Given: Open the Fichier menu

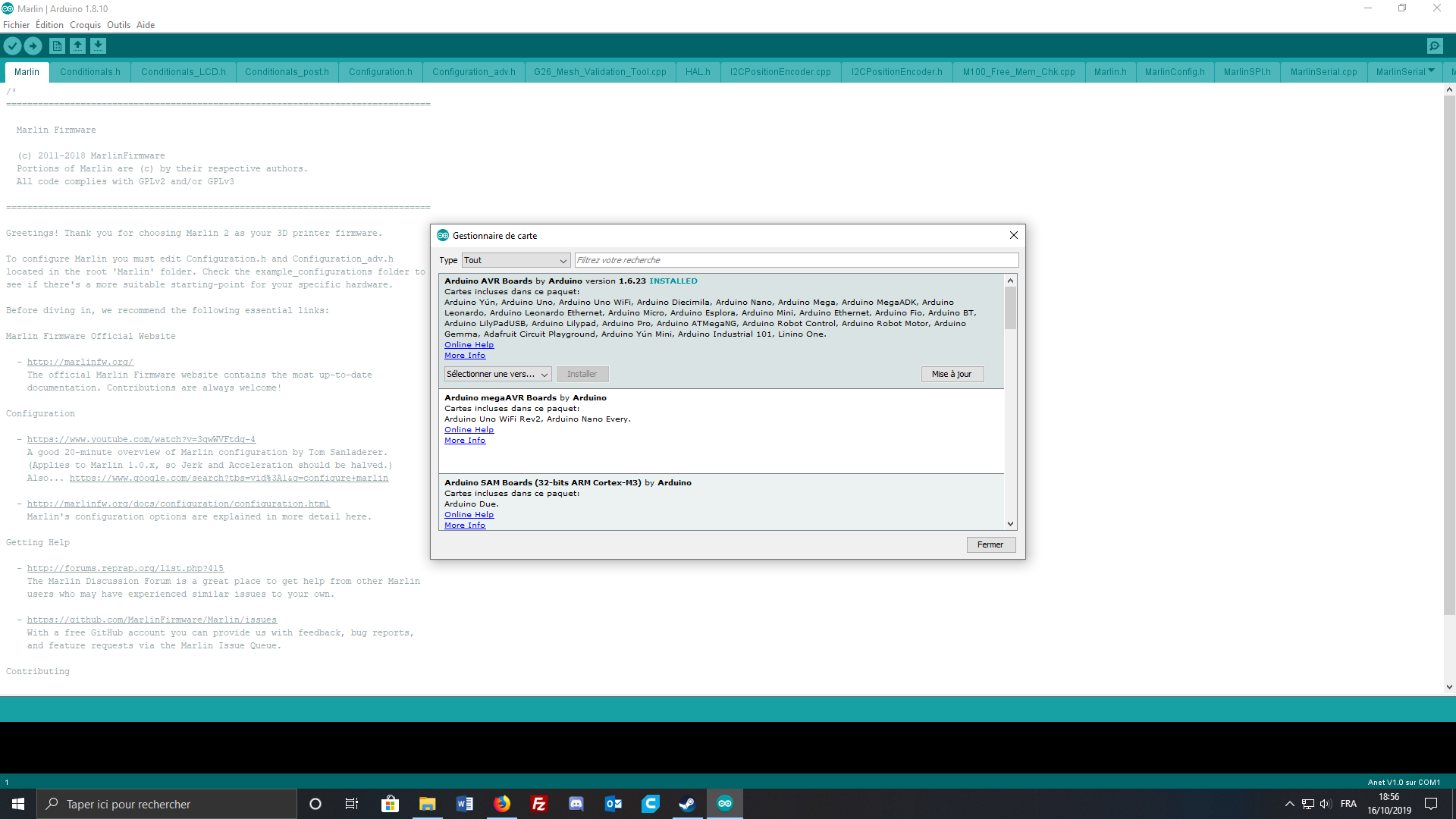Looking at the screenshot, I should 16,25.
